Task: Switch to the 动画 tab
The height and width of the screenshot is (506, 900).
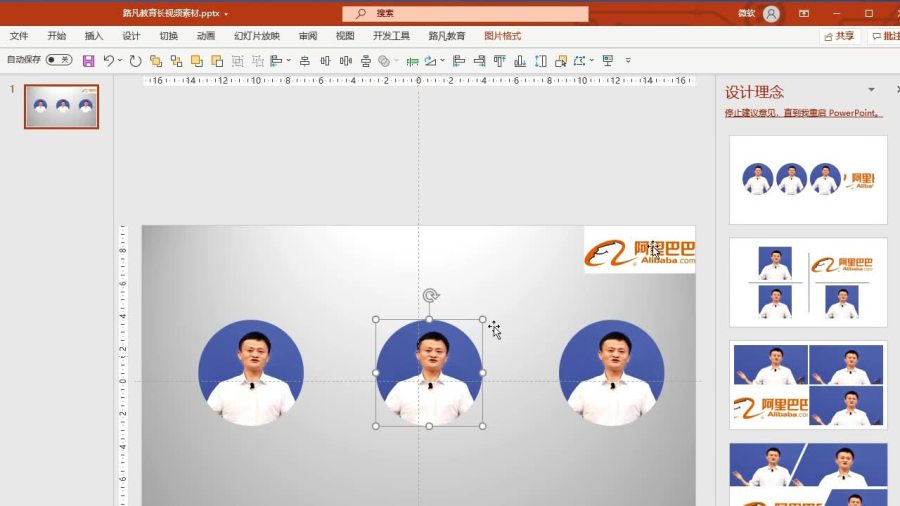Action: [x=205, y=36]
